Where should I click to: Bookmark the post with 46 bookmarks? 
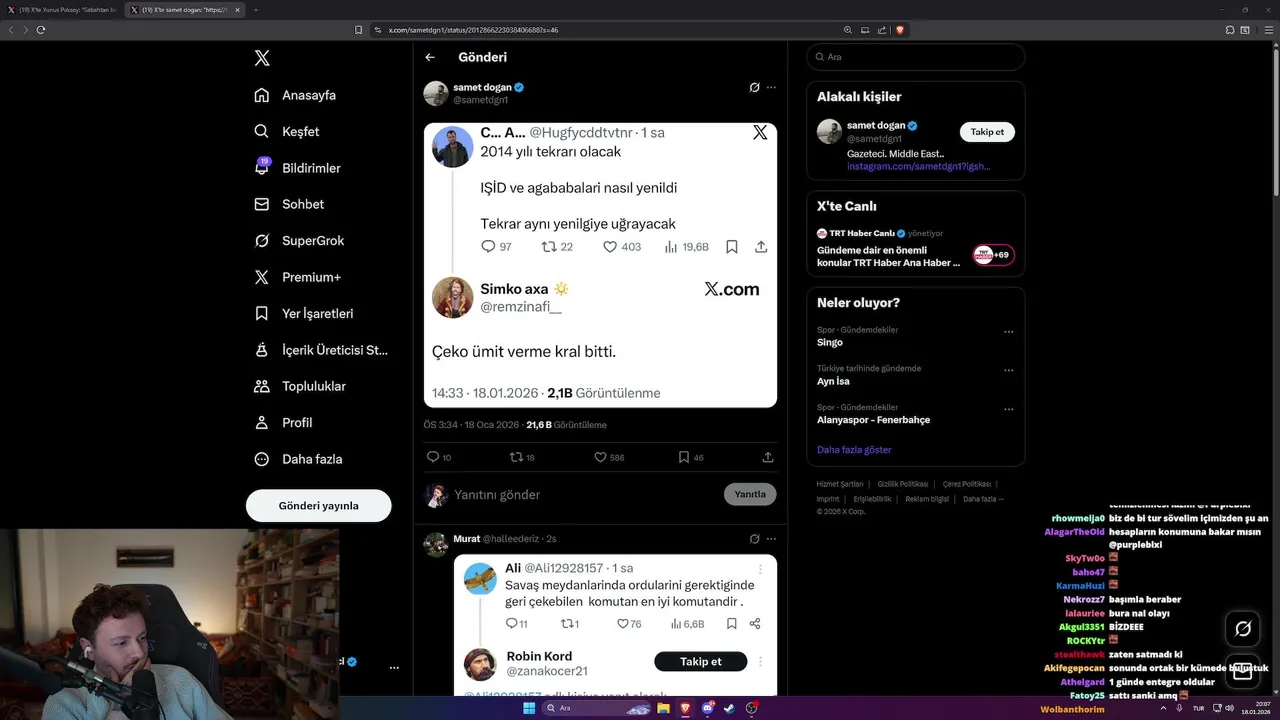tap(691, 457)
